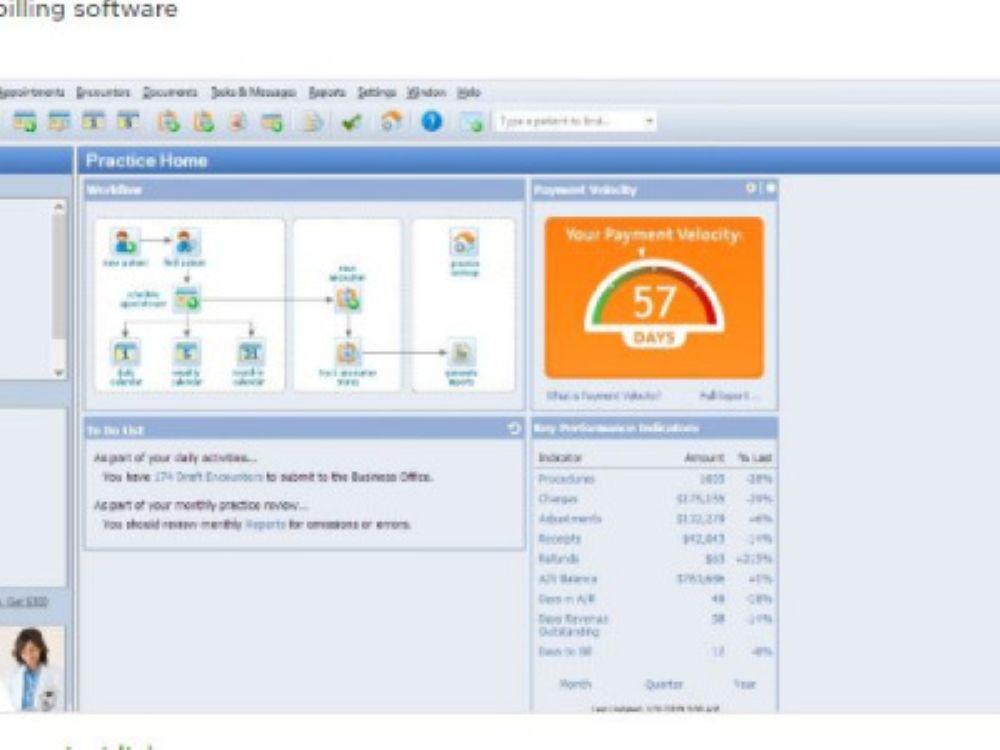Open the Help menu
The image size is (1000, 750).
tap(469, 92)
